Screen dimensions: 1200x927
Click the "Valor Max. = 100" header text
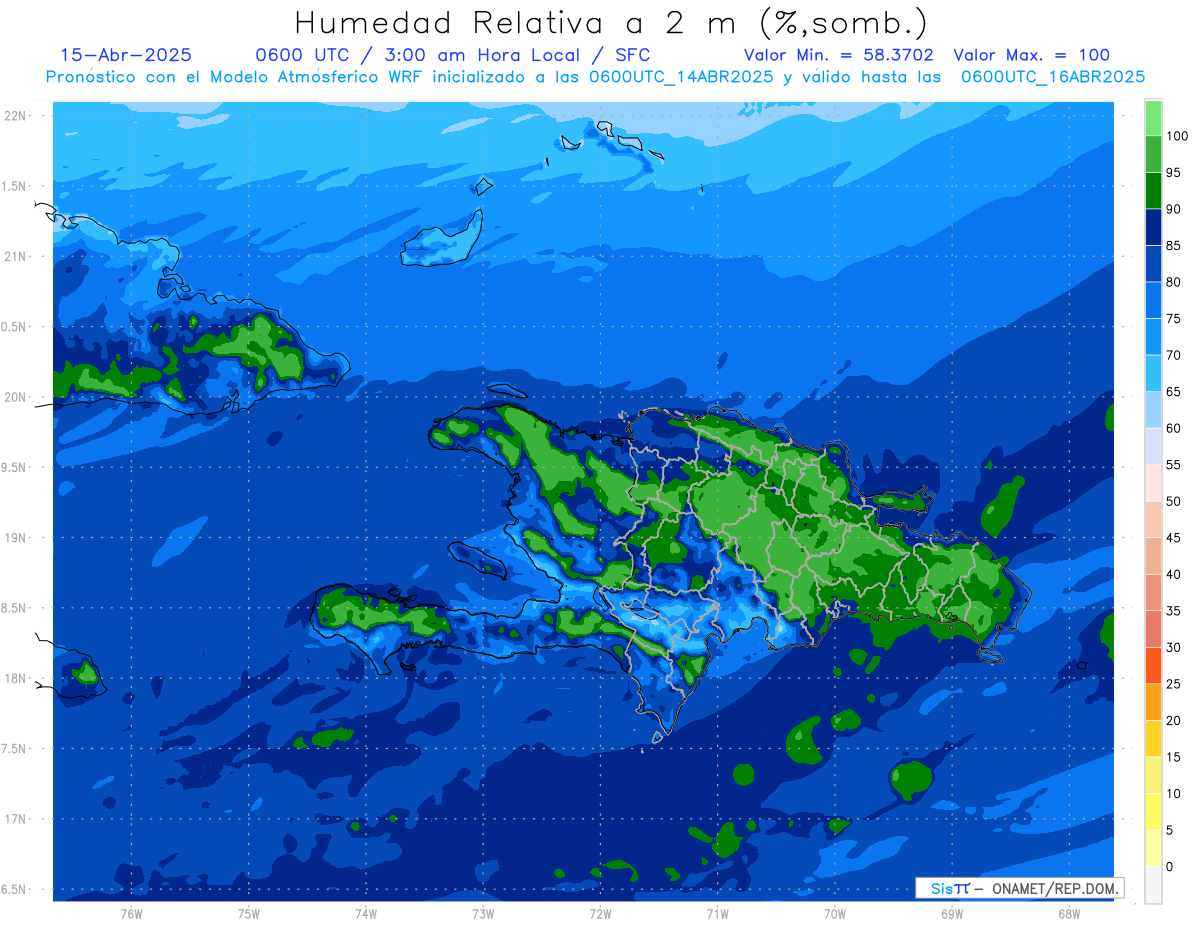point(1032,56)
